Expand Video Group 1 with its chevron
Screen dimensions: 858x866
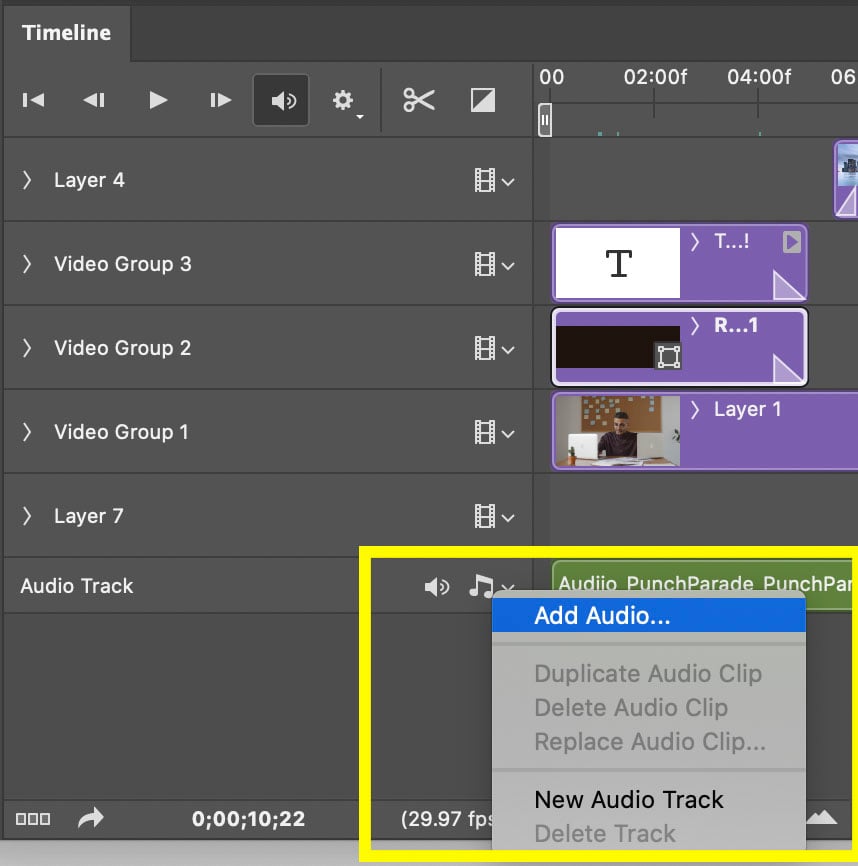[x=27, y=431]
